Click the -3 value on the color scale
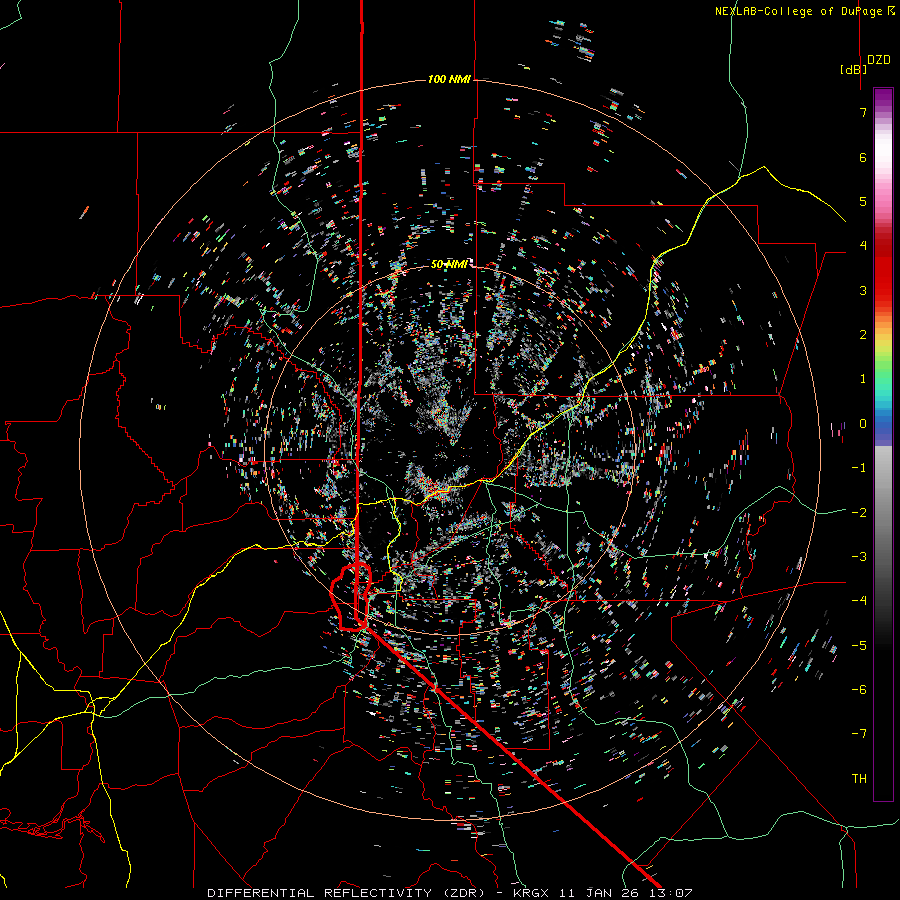 coord(859,557)
